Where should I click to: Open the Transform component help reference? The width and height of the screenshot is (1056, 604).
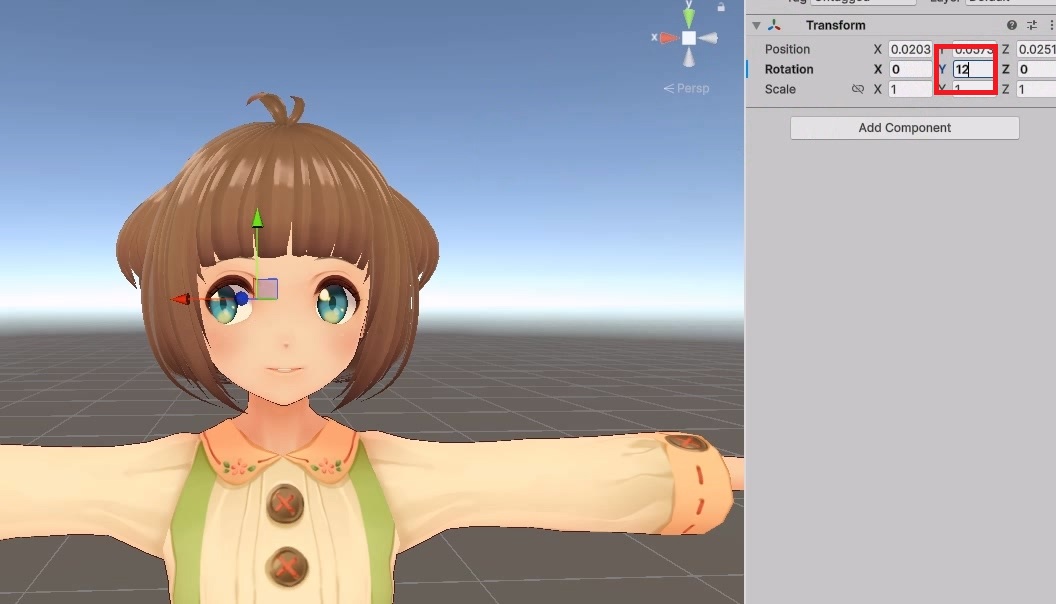[1012, 25]
